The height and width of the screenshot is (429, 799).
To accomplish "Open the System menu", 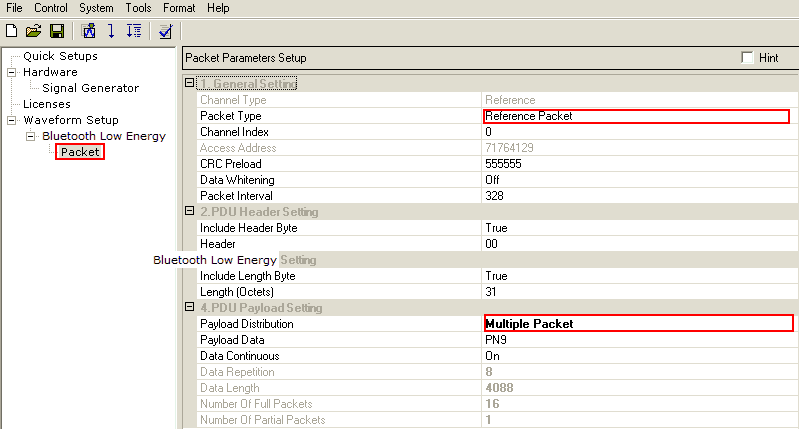I will coord(96,8).
